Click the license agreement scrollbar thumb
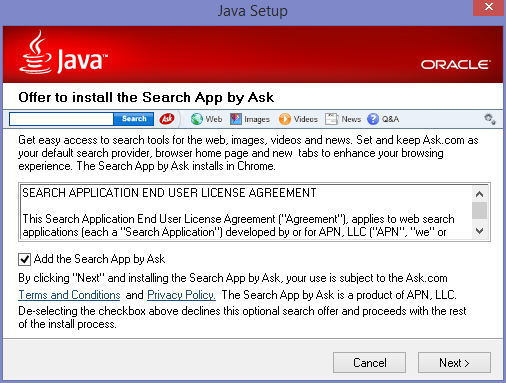 [x=480, y=210]
